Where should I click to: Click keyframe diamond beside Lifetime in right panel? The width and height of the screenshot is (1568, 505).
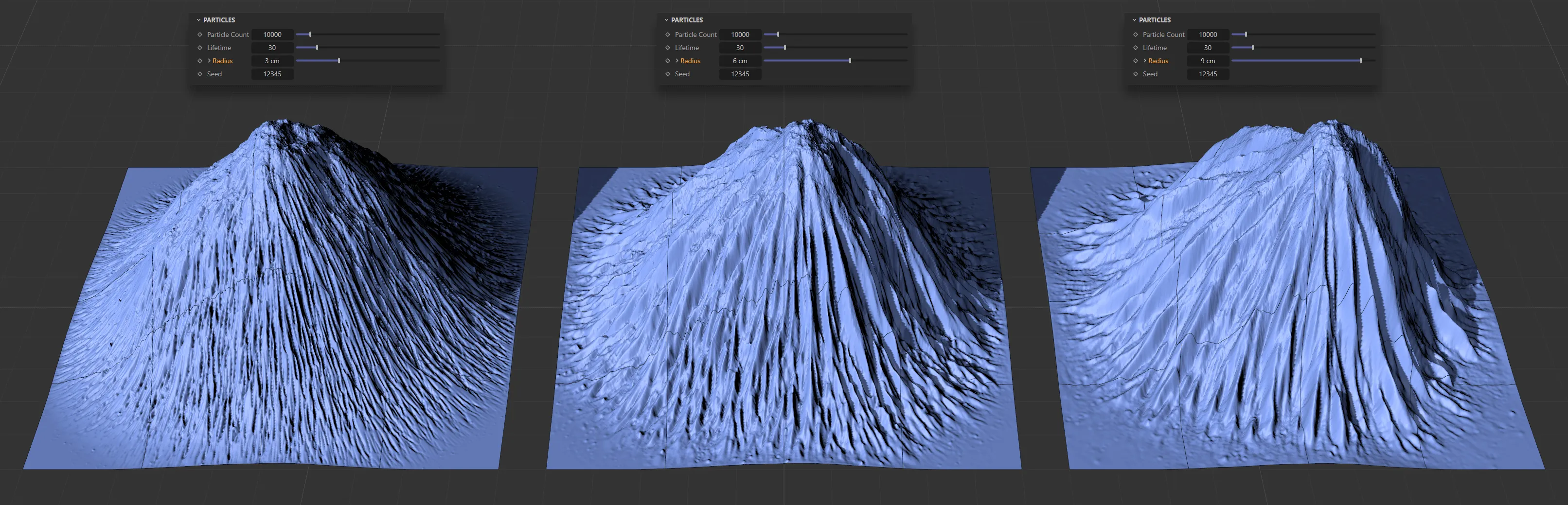click(1135, 48)
